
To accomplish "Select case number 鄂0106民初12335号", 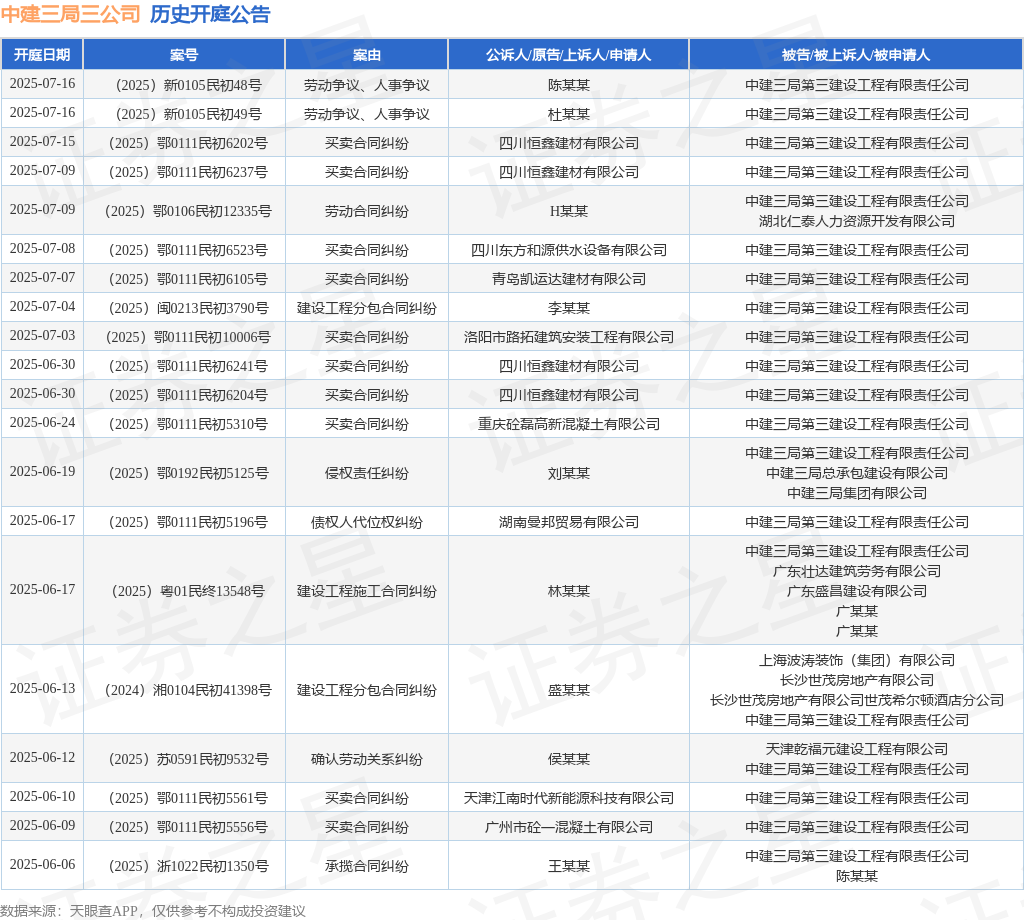I will point(188,211).
